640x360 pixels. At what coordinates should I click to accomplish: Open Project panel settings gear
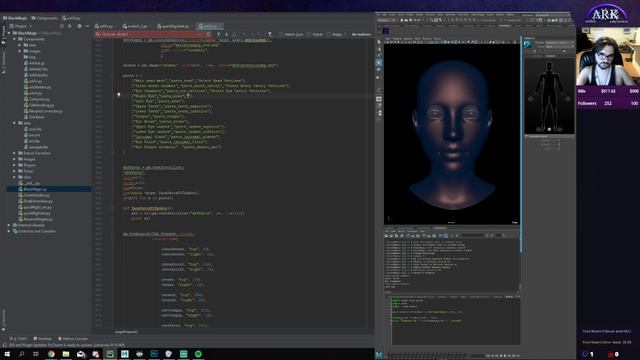(79, 26)
